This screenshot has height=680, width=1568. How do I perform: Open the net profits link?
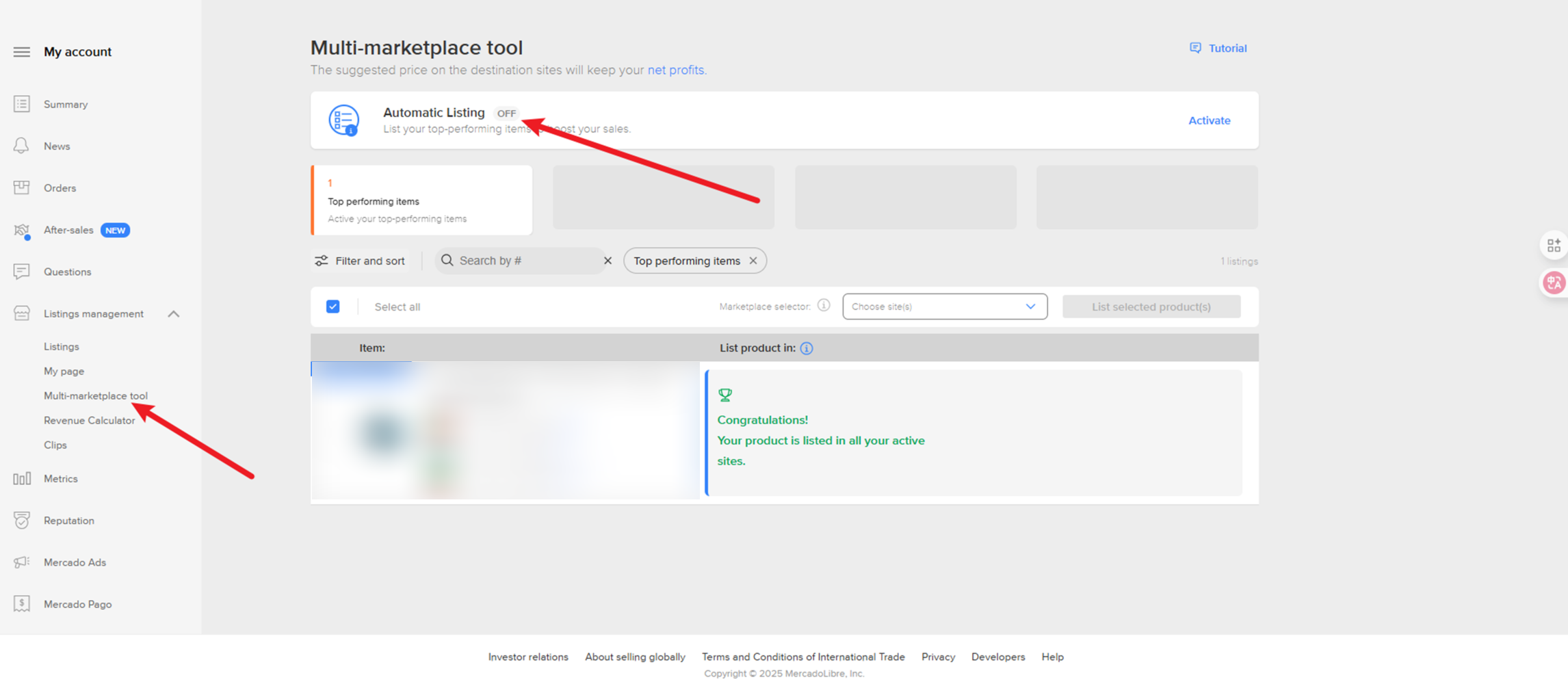coord(675,70)
